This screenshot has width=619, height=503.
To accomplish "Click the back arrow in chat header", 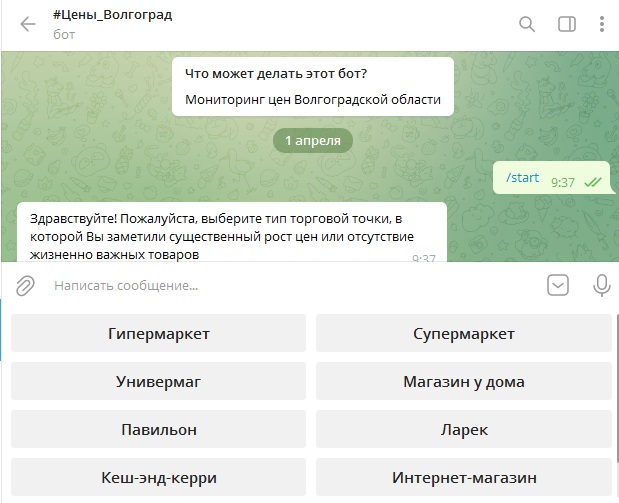I will pos(27,24).
